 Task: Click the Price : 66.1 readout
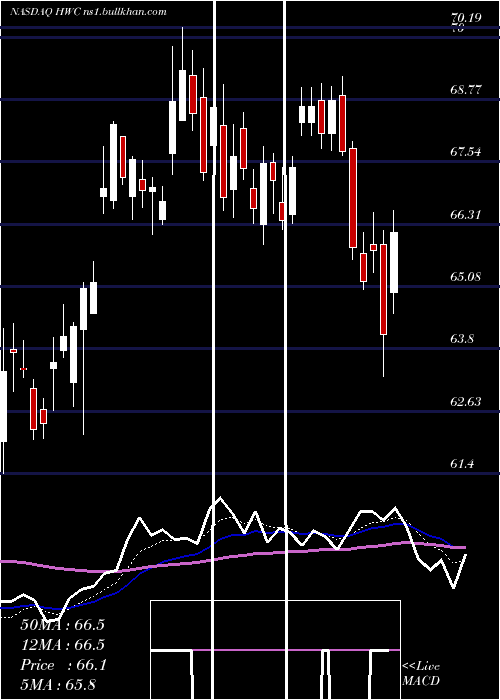(x=63, y=665)
